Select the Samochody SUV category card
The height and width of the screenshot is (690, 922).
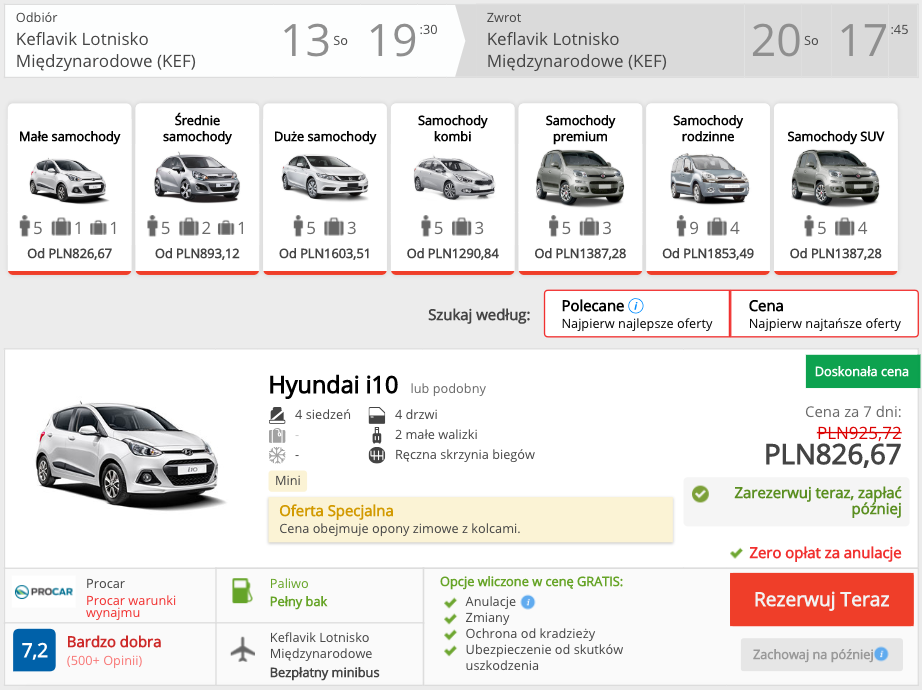836,189
